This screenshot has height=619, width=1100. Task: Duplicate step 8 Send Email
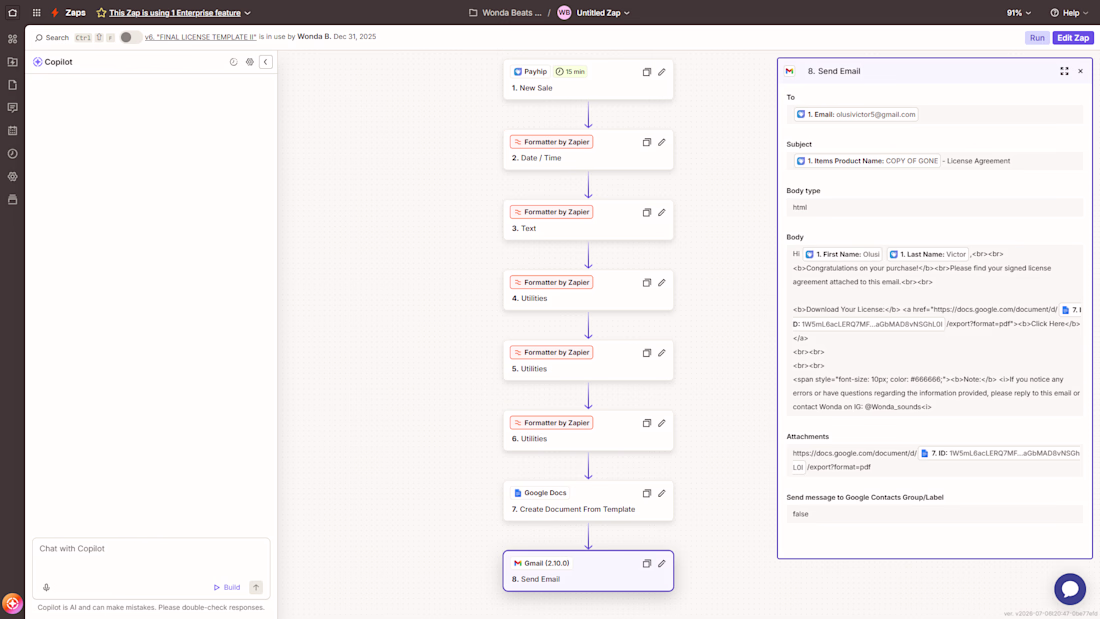tap(647, 563)
